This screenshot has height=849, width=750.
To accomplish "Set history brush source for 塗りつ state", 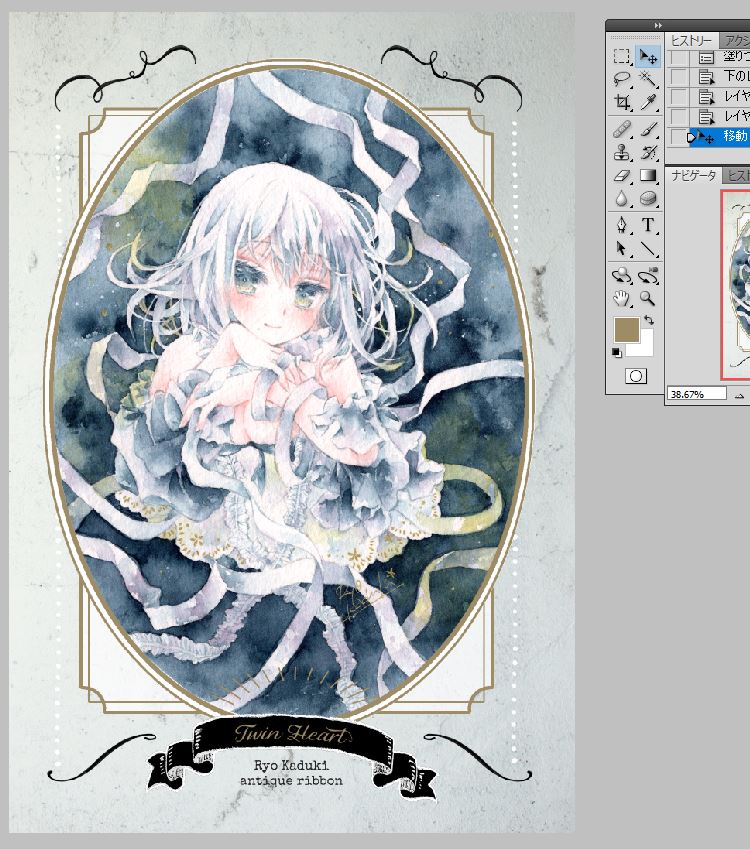I will tap(678, 57).
